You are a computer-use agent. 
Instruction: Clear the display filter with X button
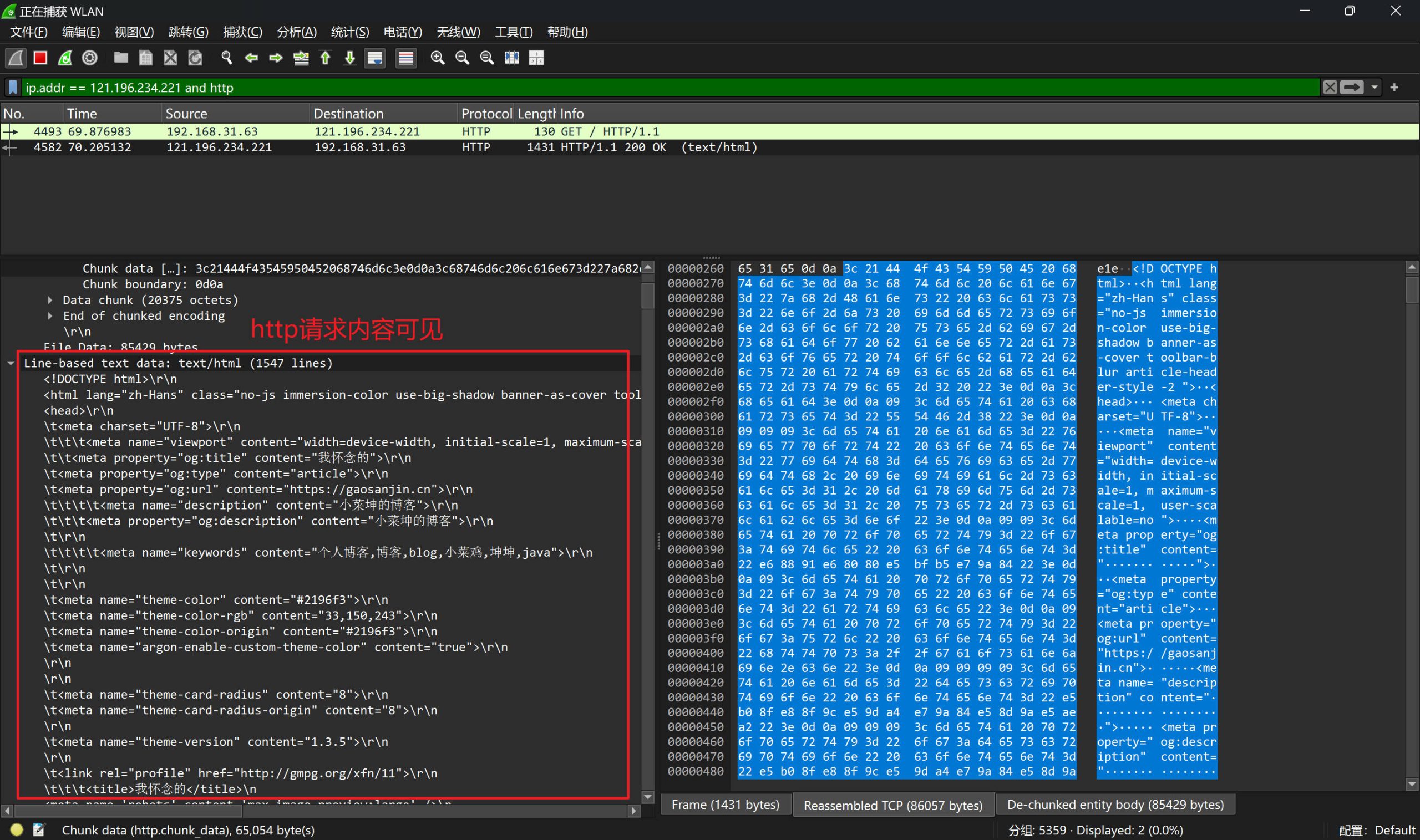1330,87
